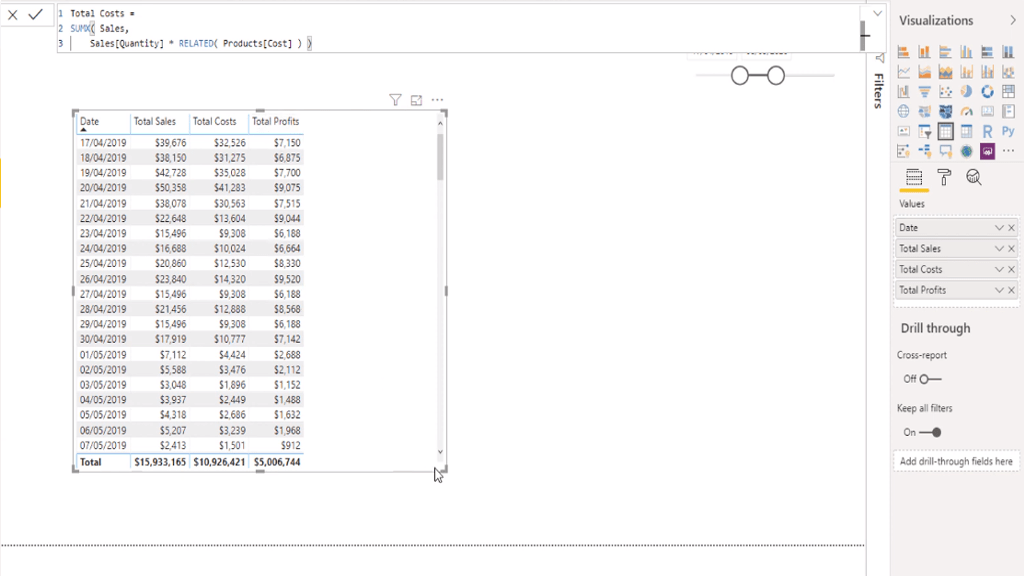
Task: Select the Clustered bar chart visual
Action: click(x=945, y=52)
